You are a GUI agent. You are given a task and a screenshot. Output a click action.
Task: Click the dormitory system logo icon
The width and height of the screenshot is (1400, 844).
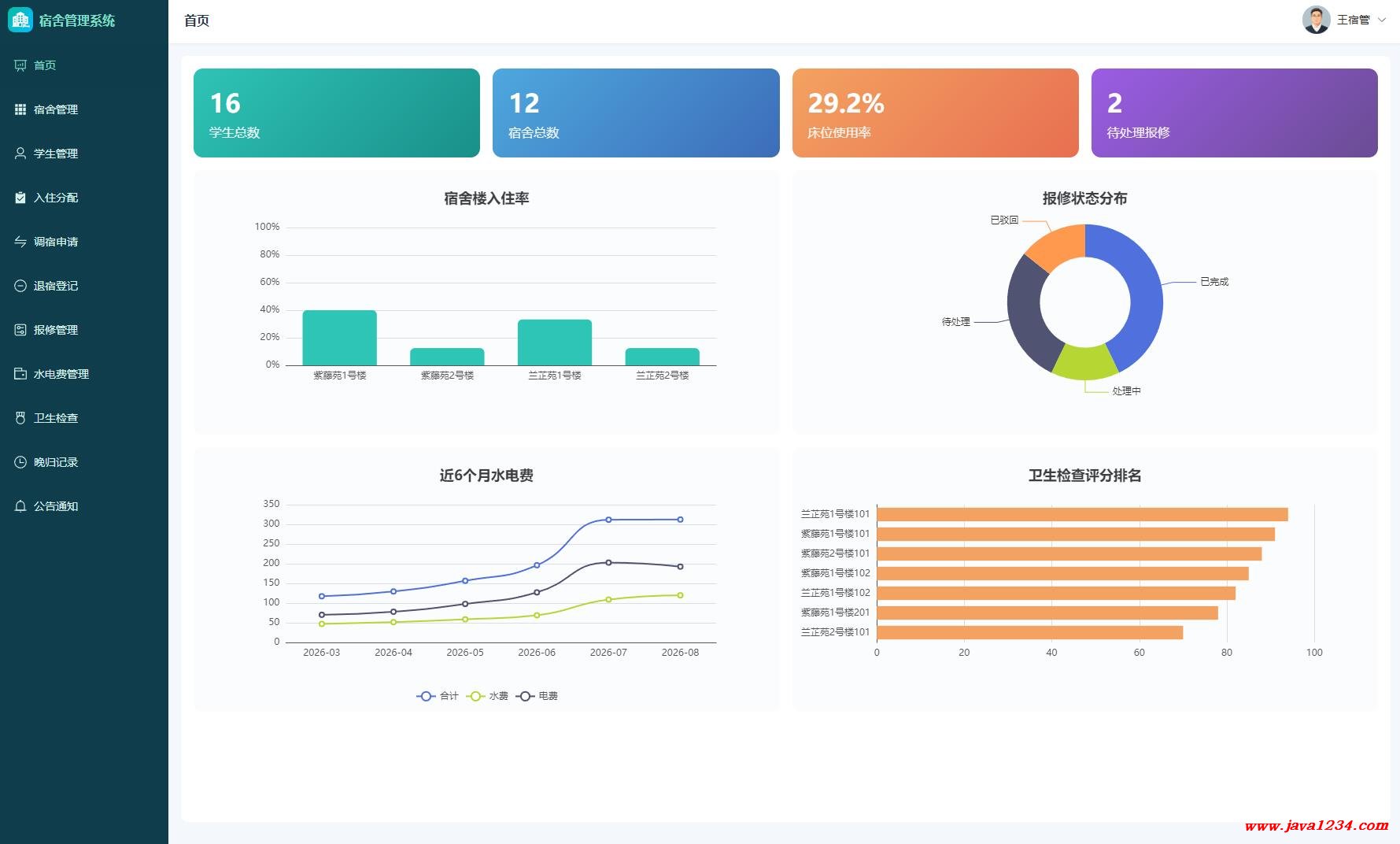point(20,20)
